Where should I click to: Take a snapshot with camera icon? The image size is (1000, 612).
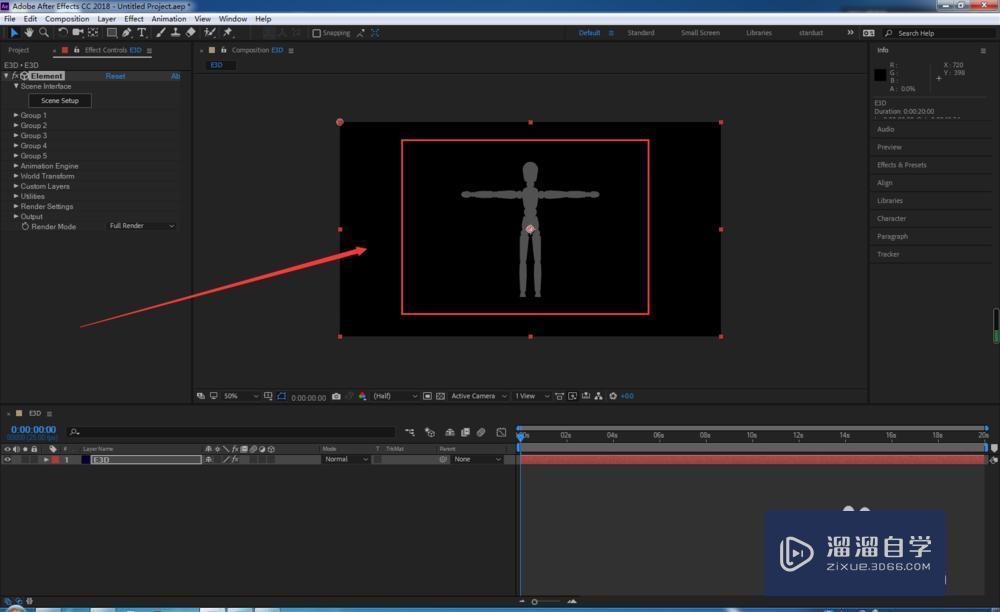tap(336, 396)
